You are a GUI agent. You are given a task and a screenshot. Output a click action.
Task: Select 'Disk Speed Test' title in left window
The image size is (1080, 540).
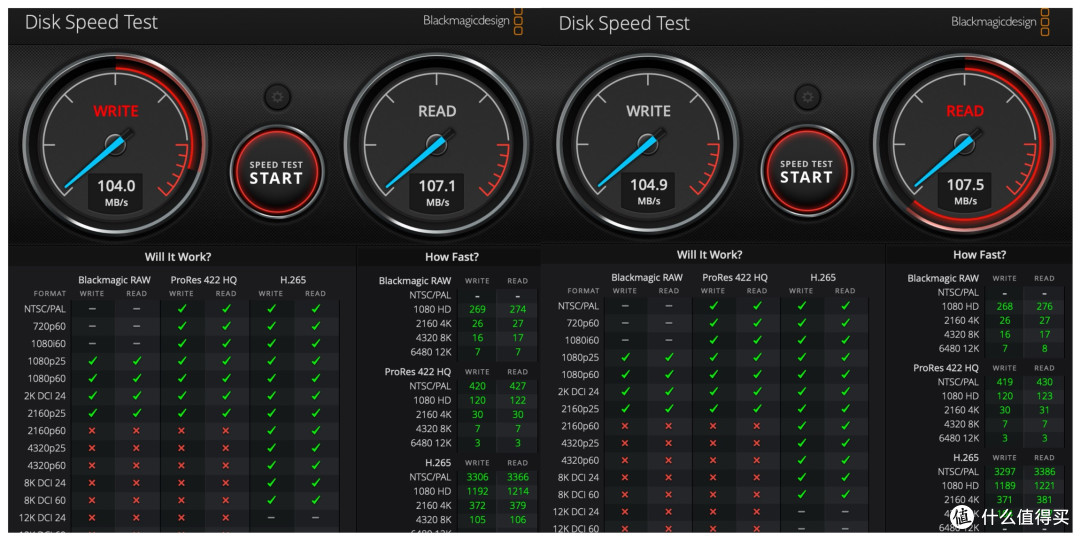tap(91, 22)
